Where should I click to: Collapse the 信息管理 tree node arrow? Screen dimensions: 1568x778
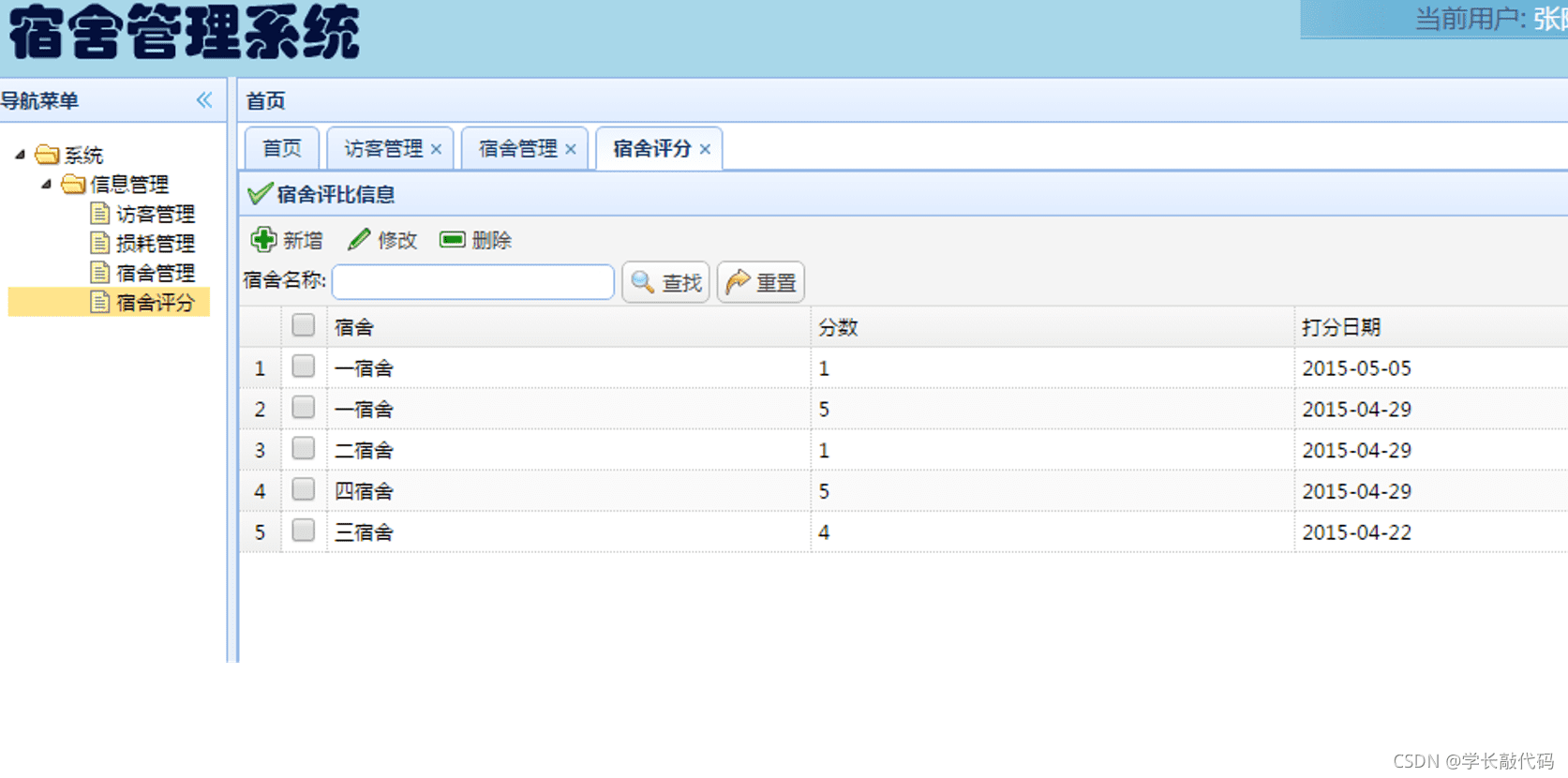[x=46, y=184]
